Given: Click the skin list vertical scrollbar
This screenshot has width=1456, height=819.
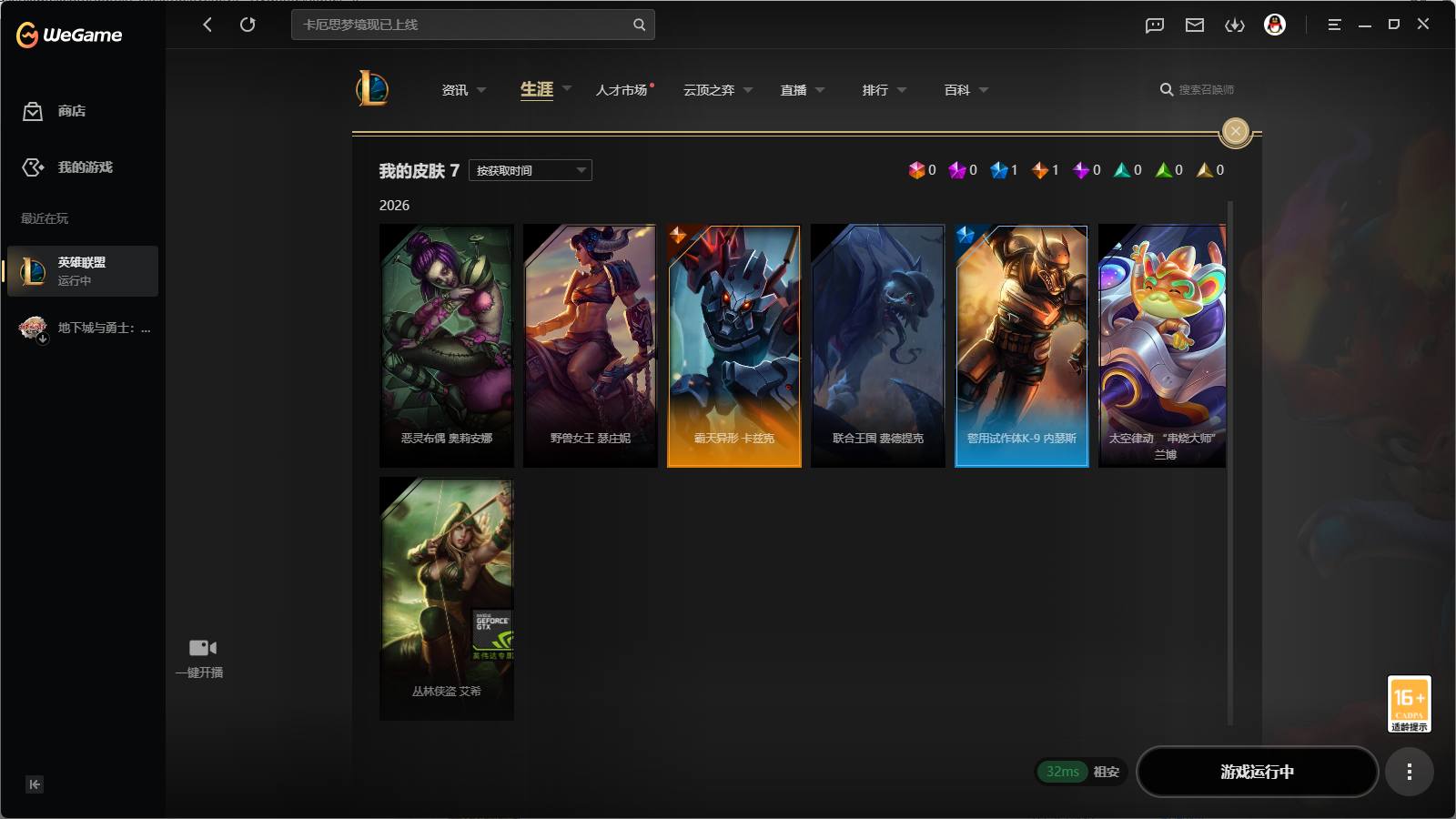Looking at the screenshot, I should (x=1230, y=463).
